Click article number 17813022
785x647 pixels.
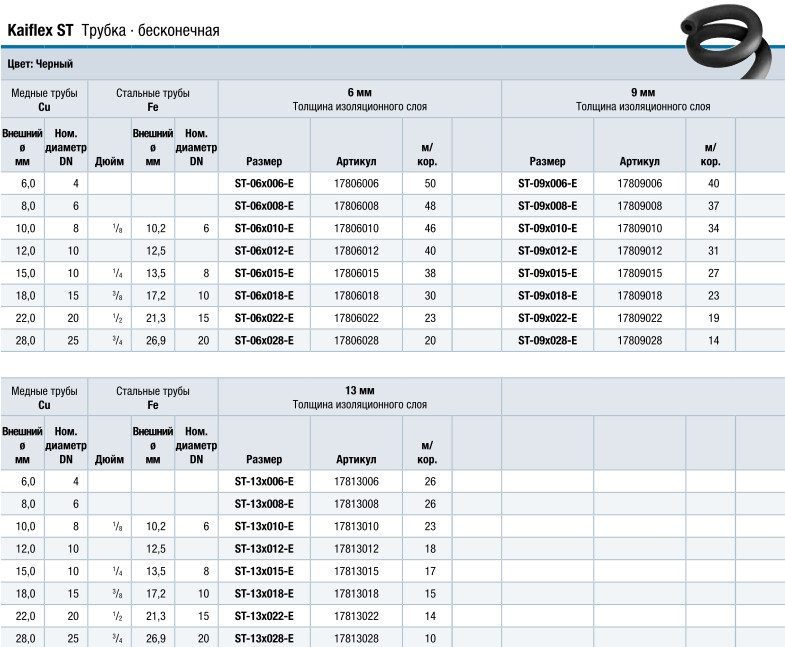click(356, 616)
